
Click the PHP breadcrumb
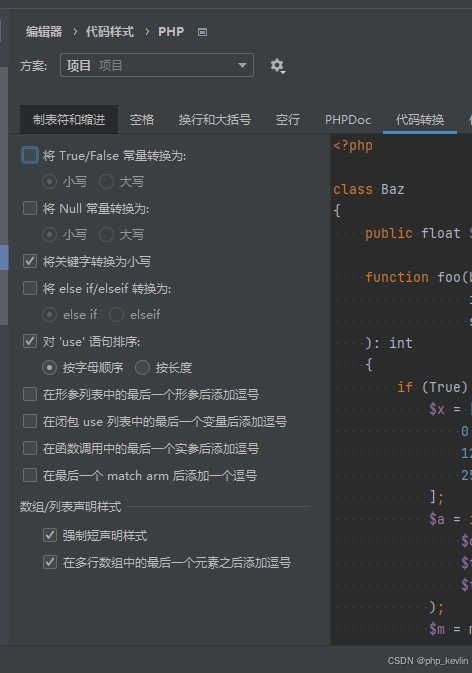[x=171, y=32]
